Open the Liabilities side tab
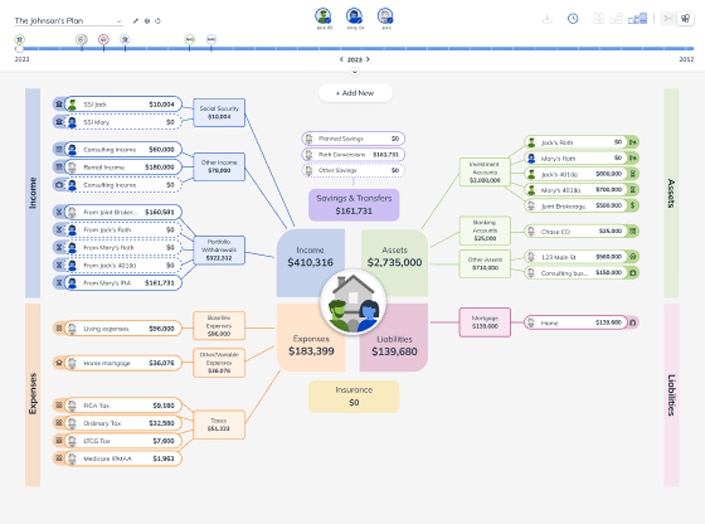This screenshot has width=705, height=524. [x=671, y=395]
